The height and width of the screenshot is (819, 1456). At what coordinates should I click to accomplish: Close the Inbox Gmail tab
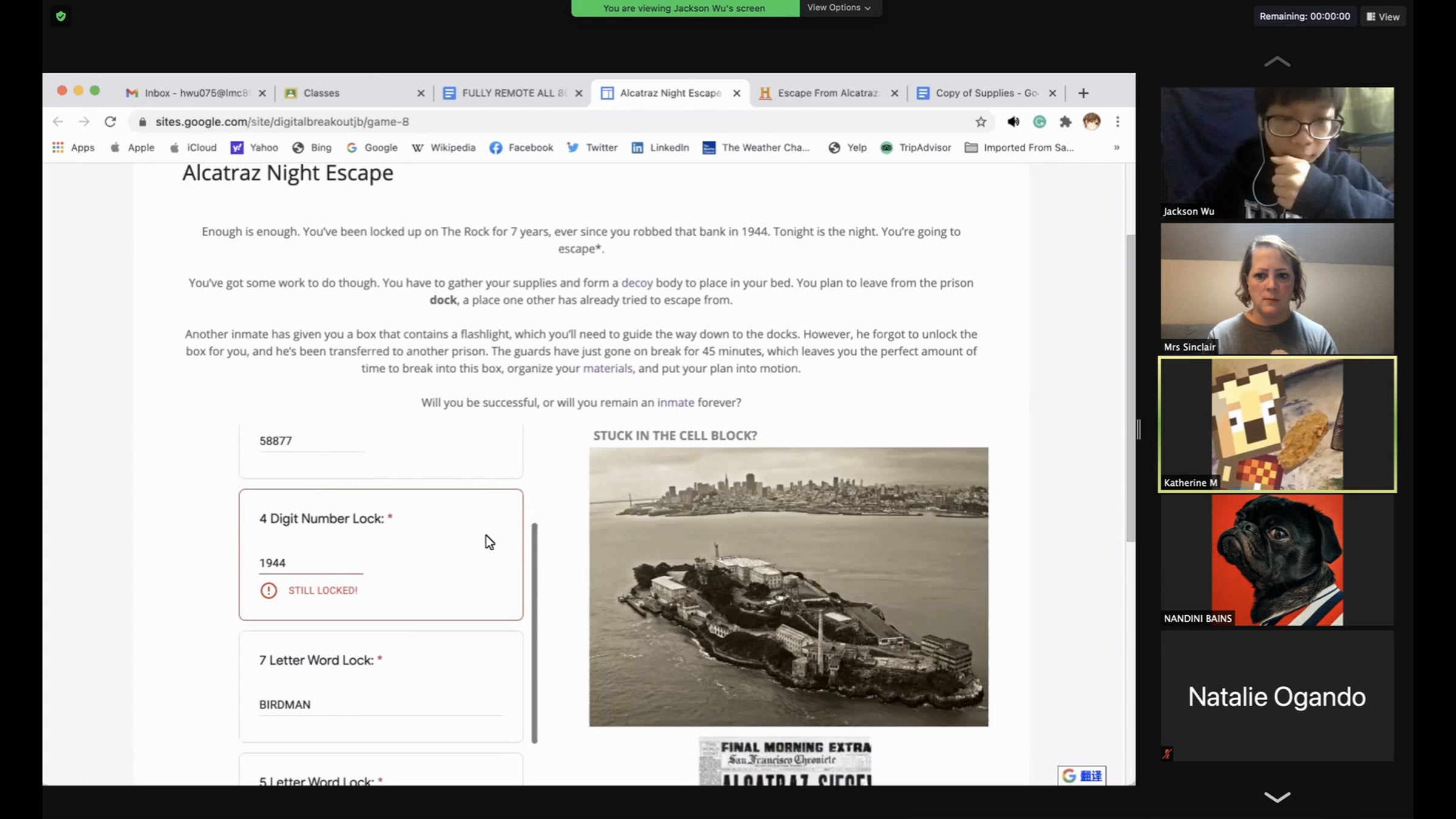coord(262,93)
